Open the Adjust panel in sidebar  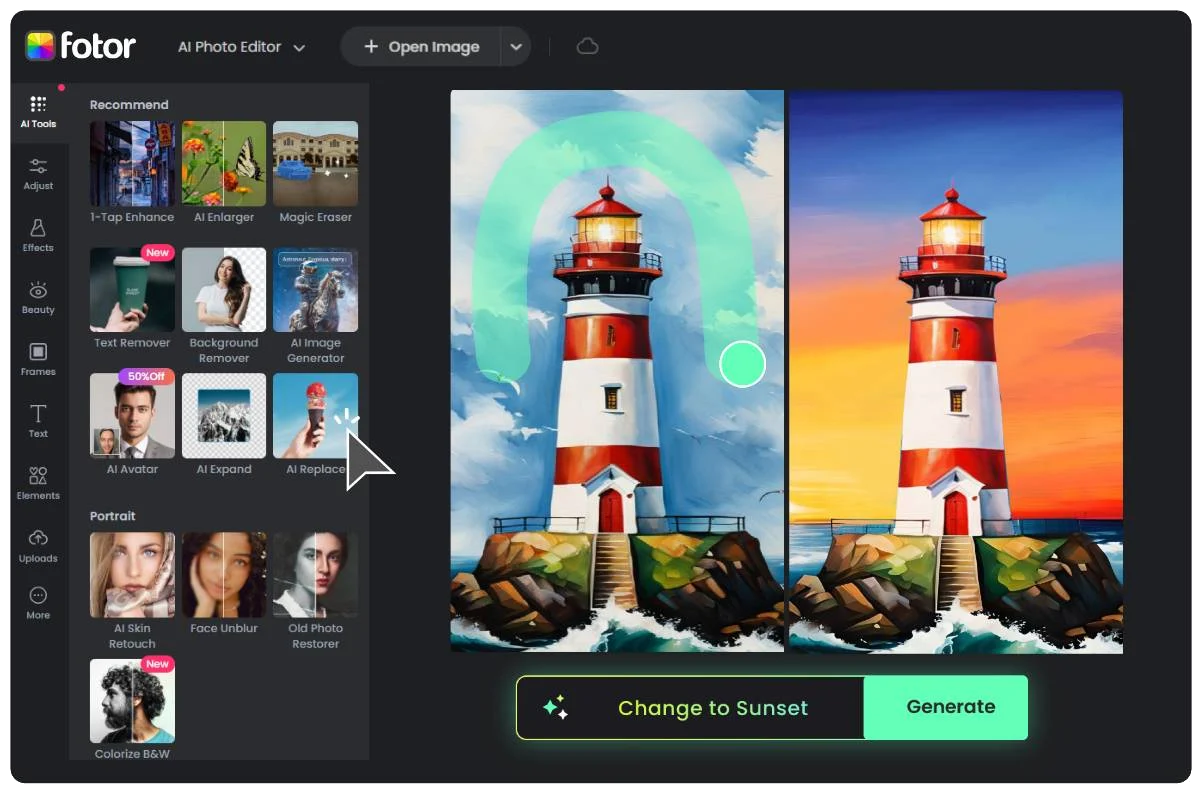[38, 173]
